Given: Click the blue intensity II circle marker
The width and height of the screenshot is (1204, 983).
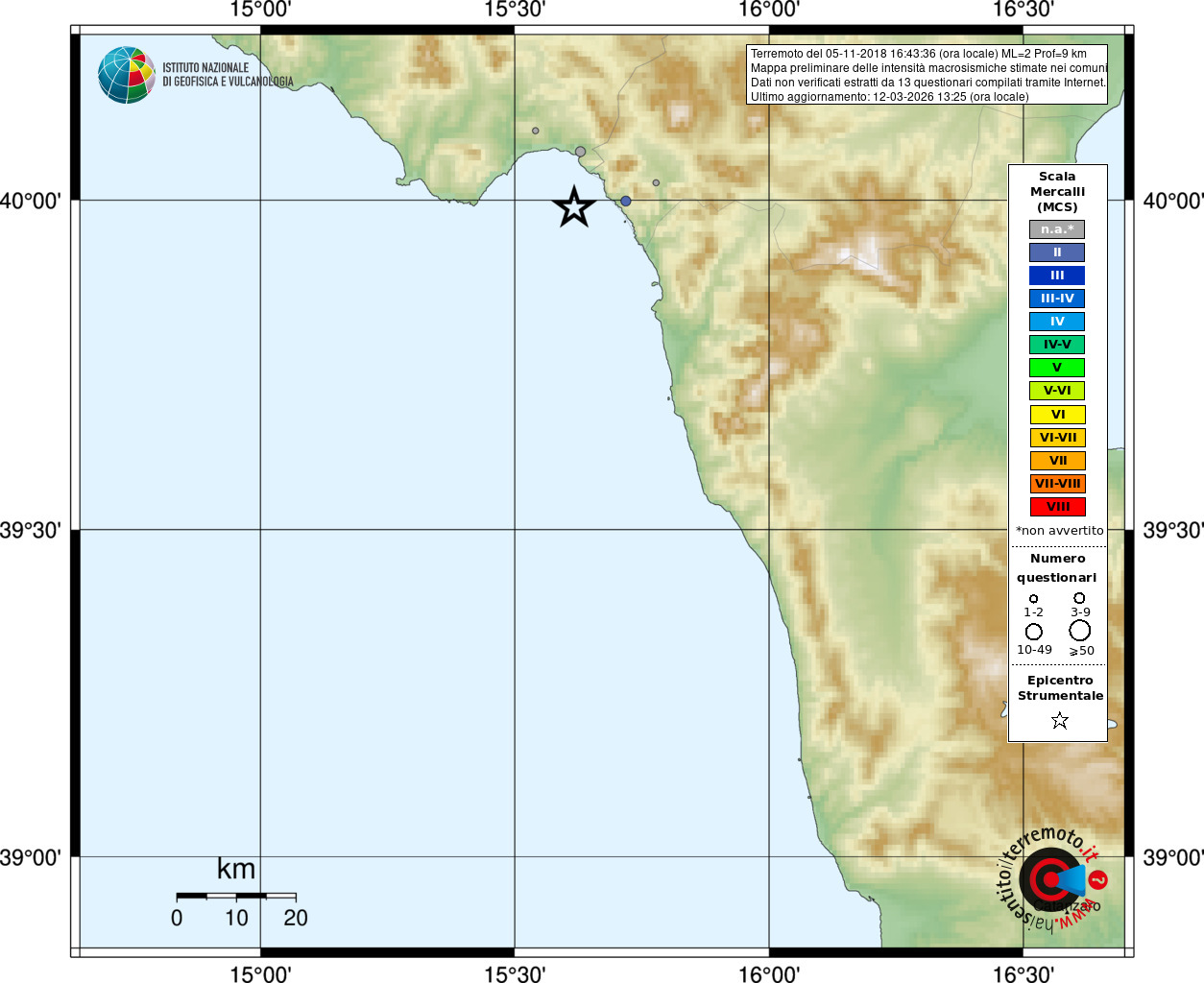Looking at the screenshot, I should [x=626, y=201].
